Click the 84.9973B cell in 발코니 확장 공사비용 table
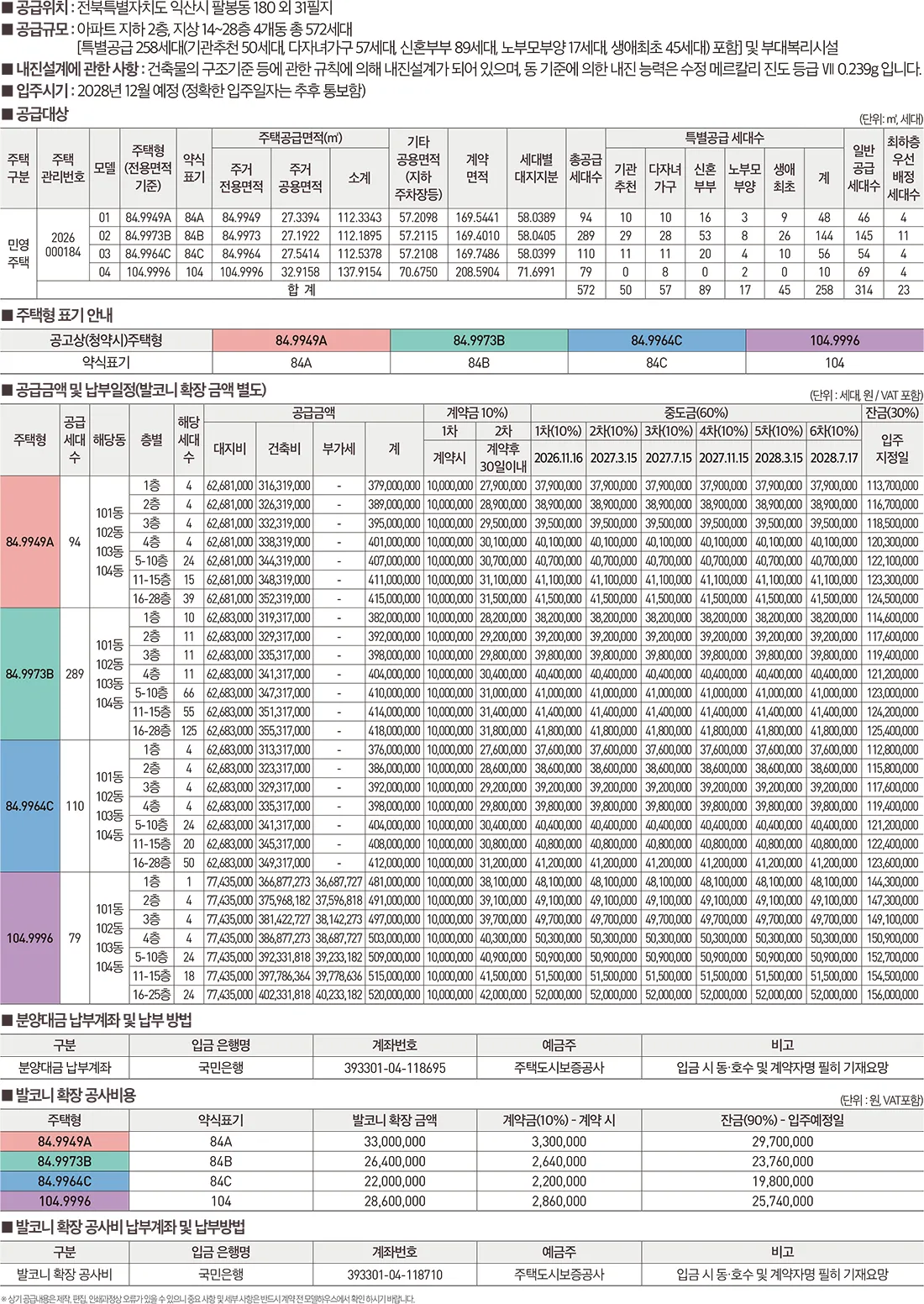The height and width of the screenshot is (1304, 924). coord(65,1161)
